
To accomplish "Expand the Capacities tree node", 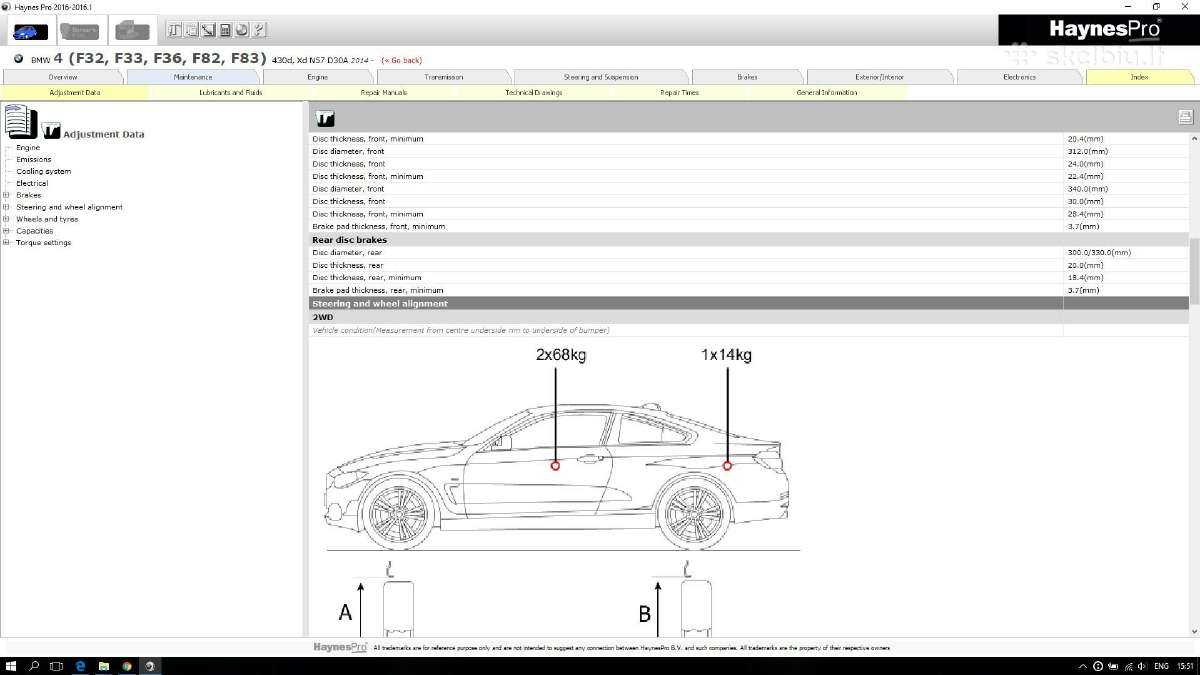I will [6, 231].
